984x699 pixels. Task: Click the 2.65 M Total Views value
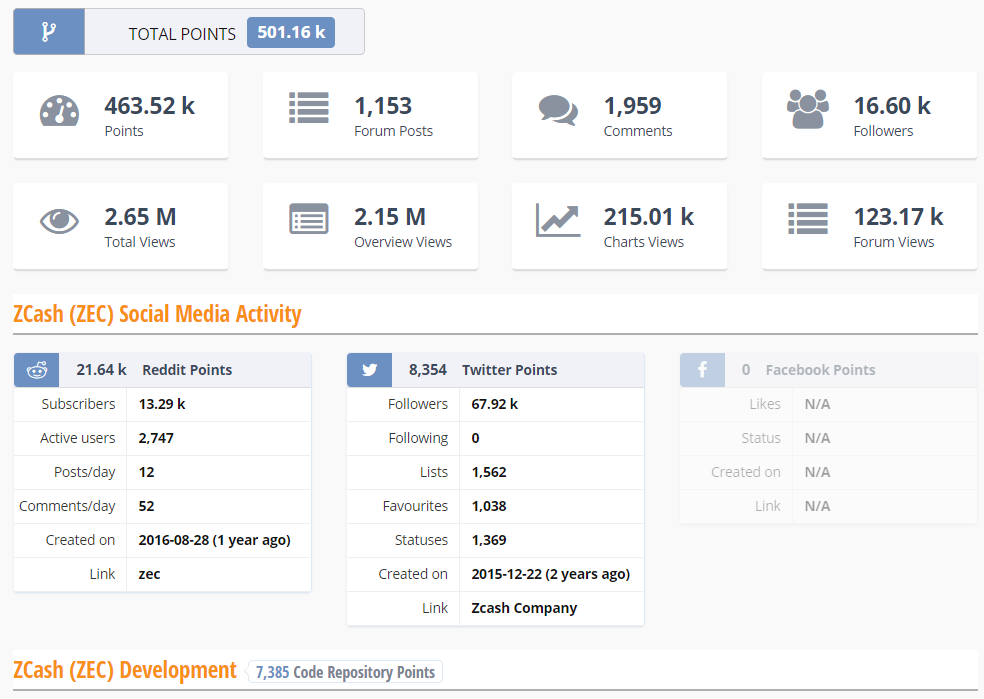[x=140, y=216]
